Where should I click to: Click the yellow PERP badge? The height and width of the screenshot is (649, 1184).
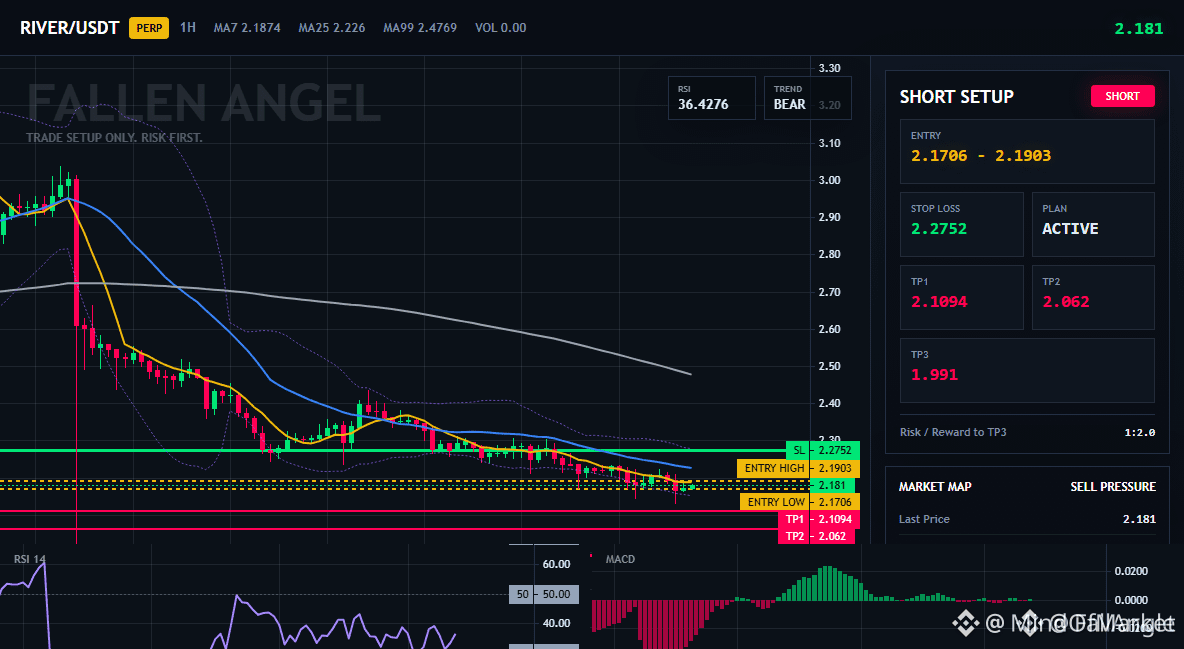149,28
